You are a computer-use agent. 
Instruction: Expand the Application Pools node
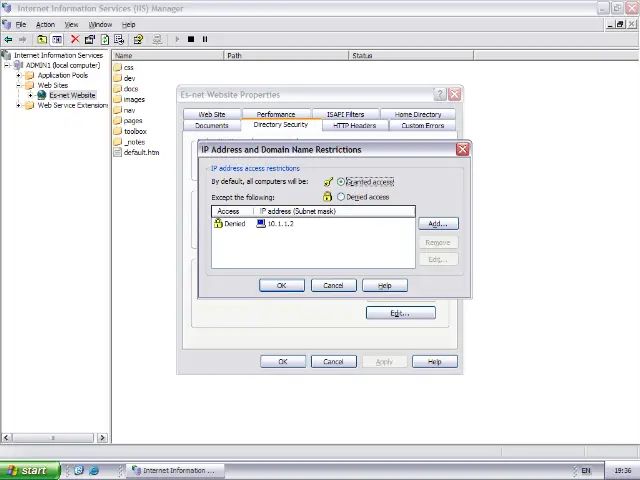pos(18,76)
